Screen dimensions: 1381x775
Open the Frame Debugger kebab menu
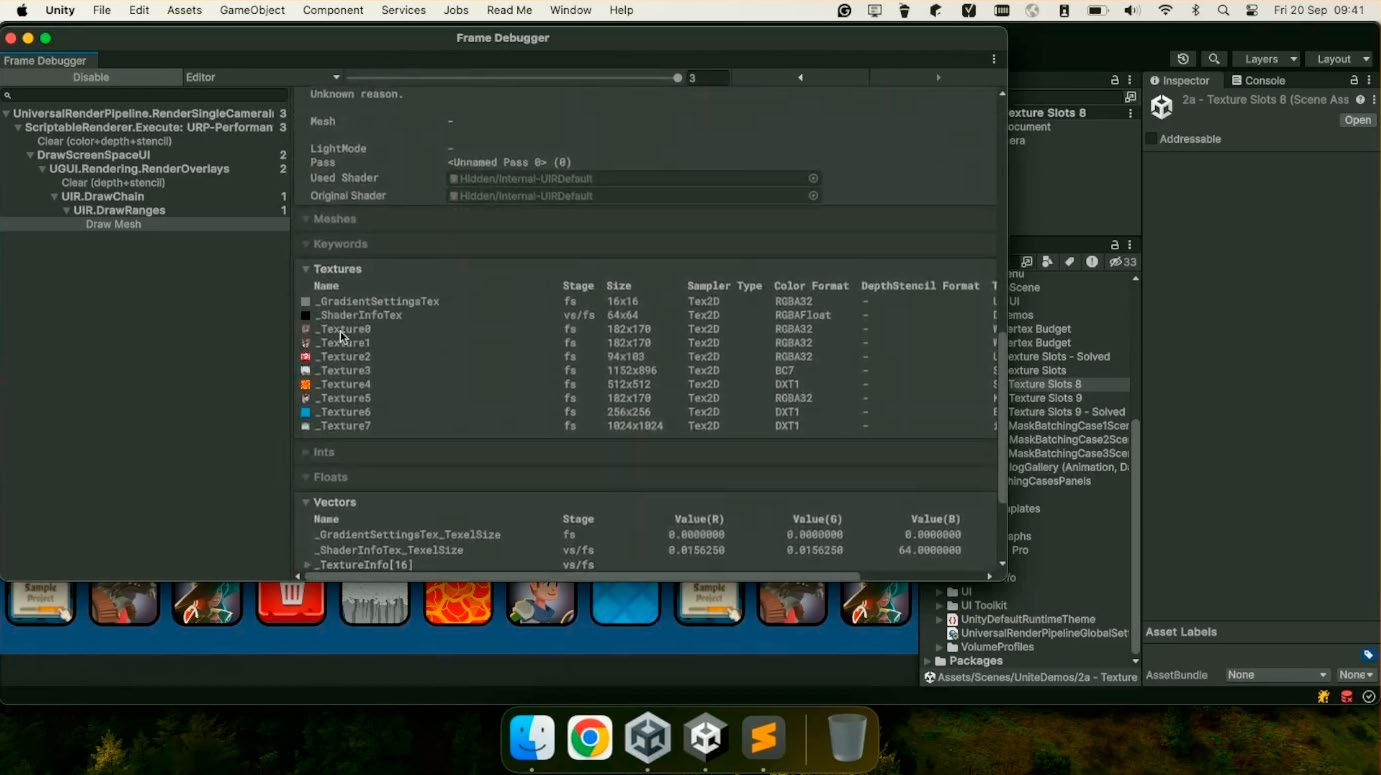pos(994,60)
